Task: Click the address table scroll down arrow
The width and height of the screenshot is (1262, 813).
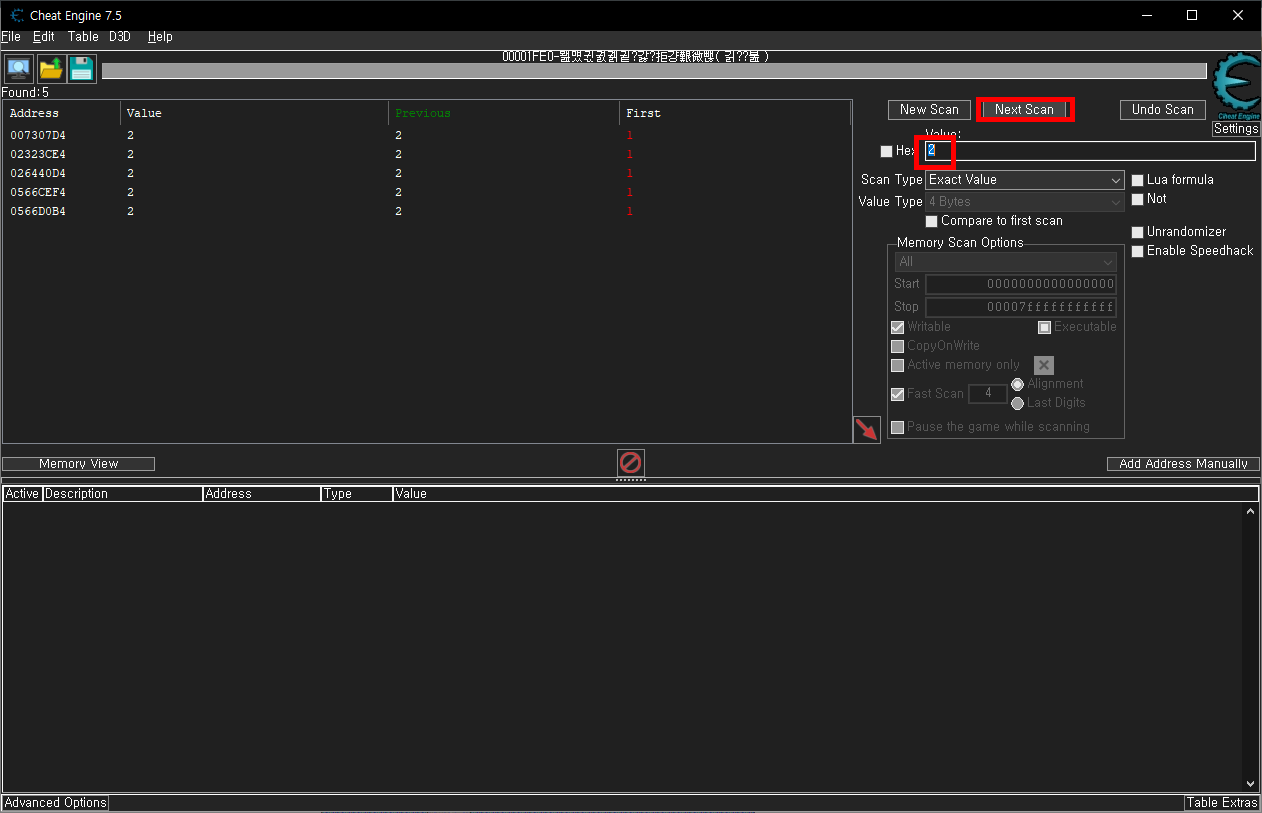Action: click(1250, 784)
